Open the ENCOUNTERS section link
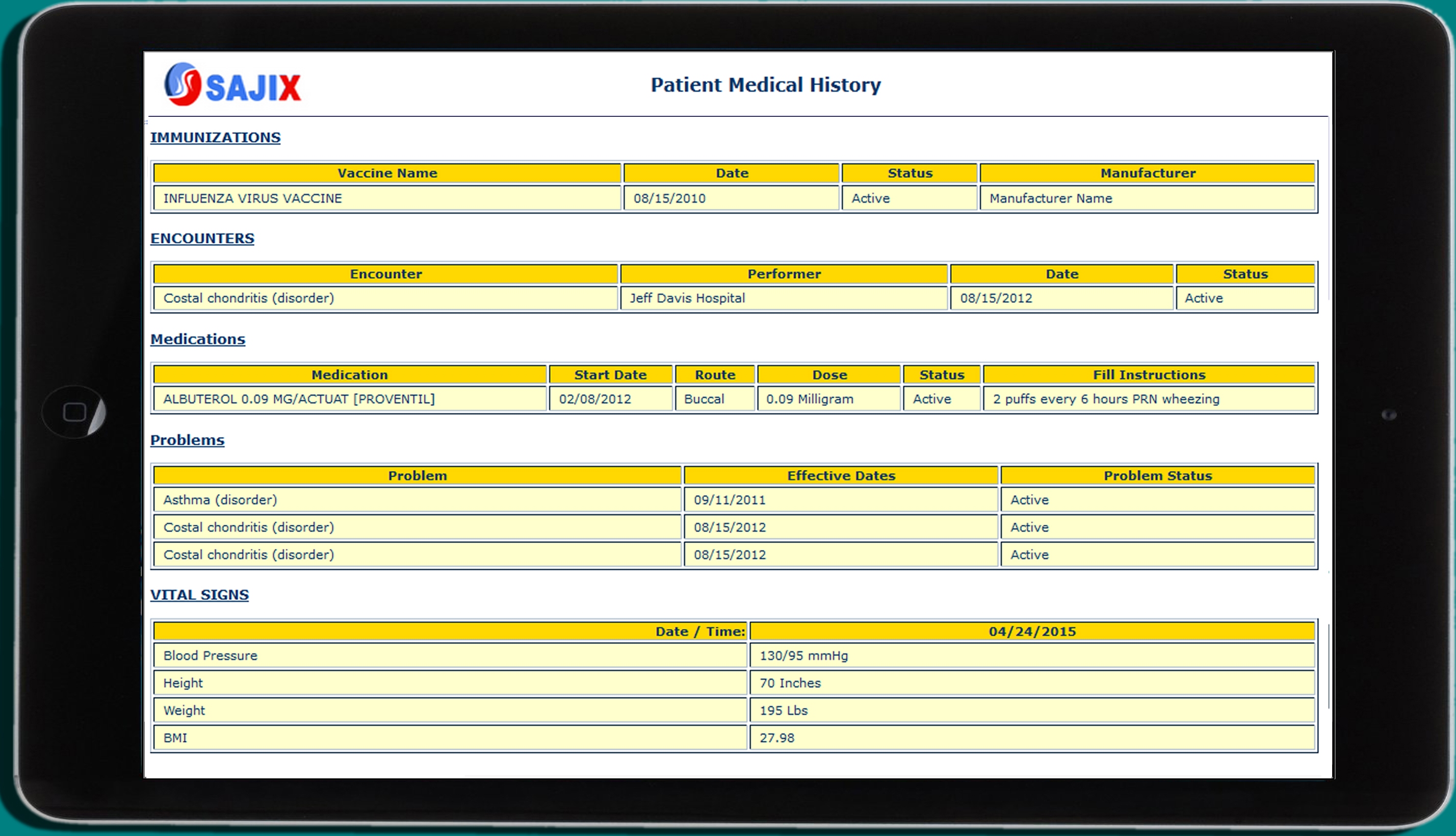The height and width of the screenshot is (836, 1456). [x=202, y=238]
